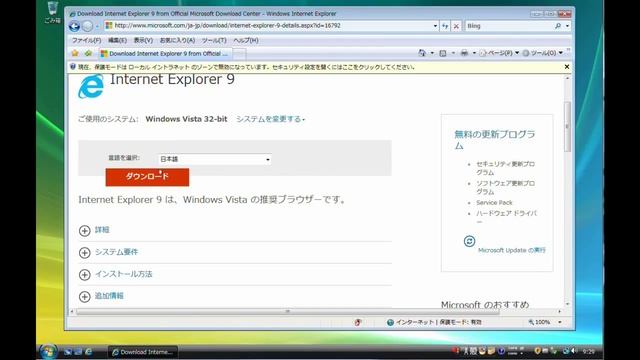Screen dimensions: 640x360
Task: Click the yellow information bar shield icon
Action: 73,67
